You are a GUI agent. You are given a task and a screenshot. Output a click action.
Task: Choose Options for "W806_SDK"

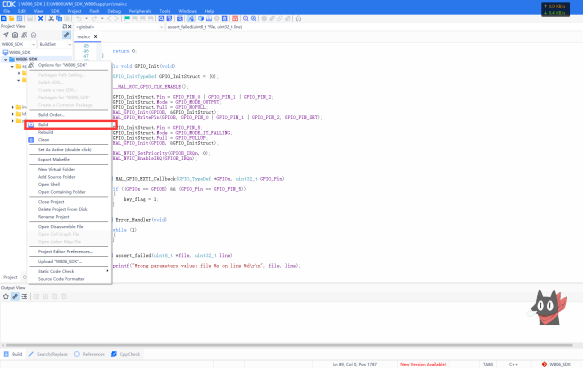coord(69,65)
